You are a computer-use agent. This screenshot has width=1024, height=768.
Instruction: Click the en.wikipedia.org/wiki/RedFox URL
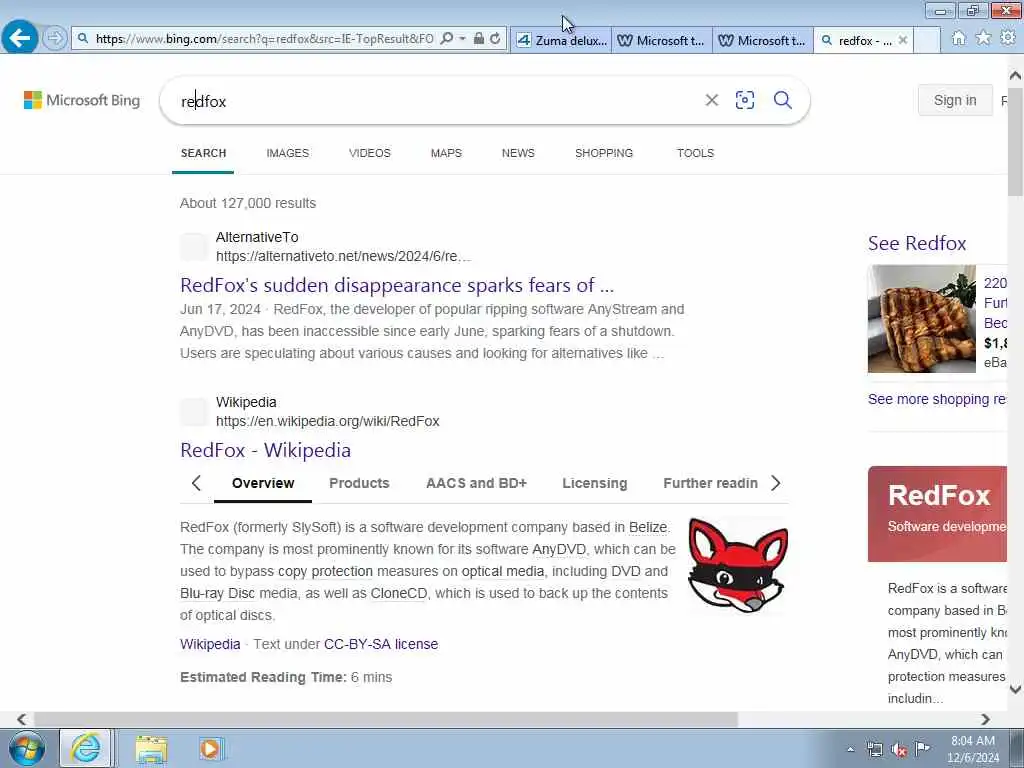[x=328, y=421]
